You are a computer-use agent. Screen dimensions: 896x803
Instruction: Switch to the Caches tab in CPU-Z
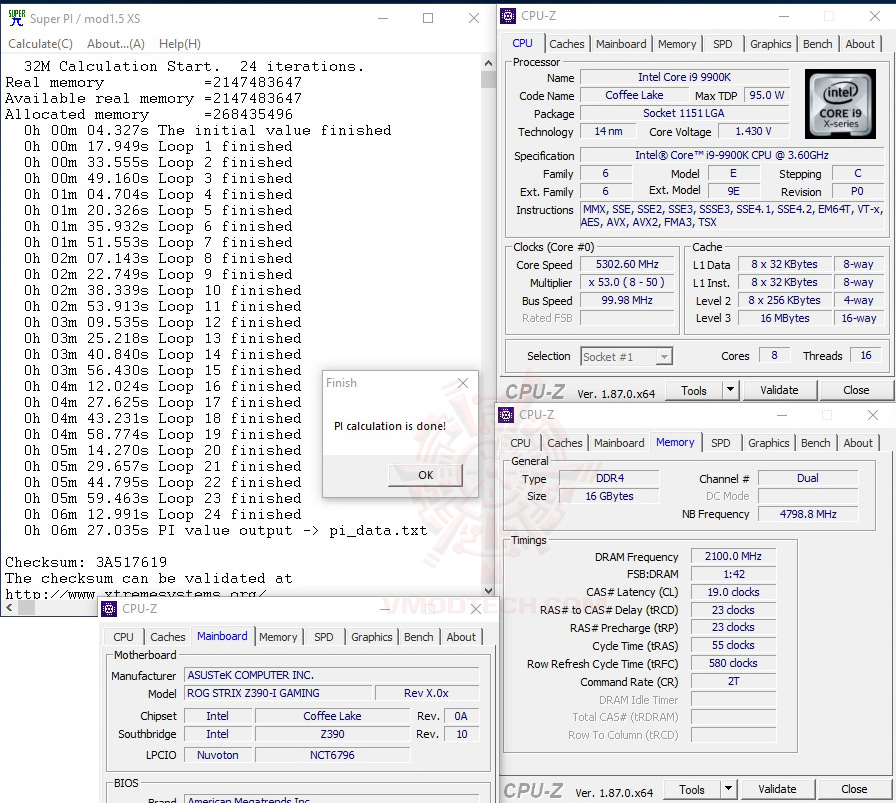click(567, 44)
